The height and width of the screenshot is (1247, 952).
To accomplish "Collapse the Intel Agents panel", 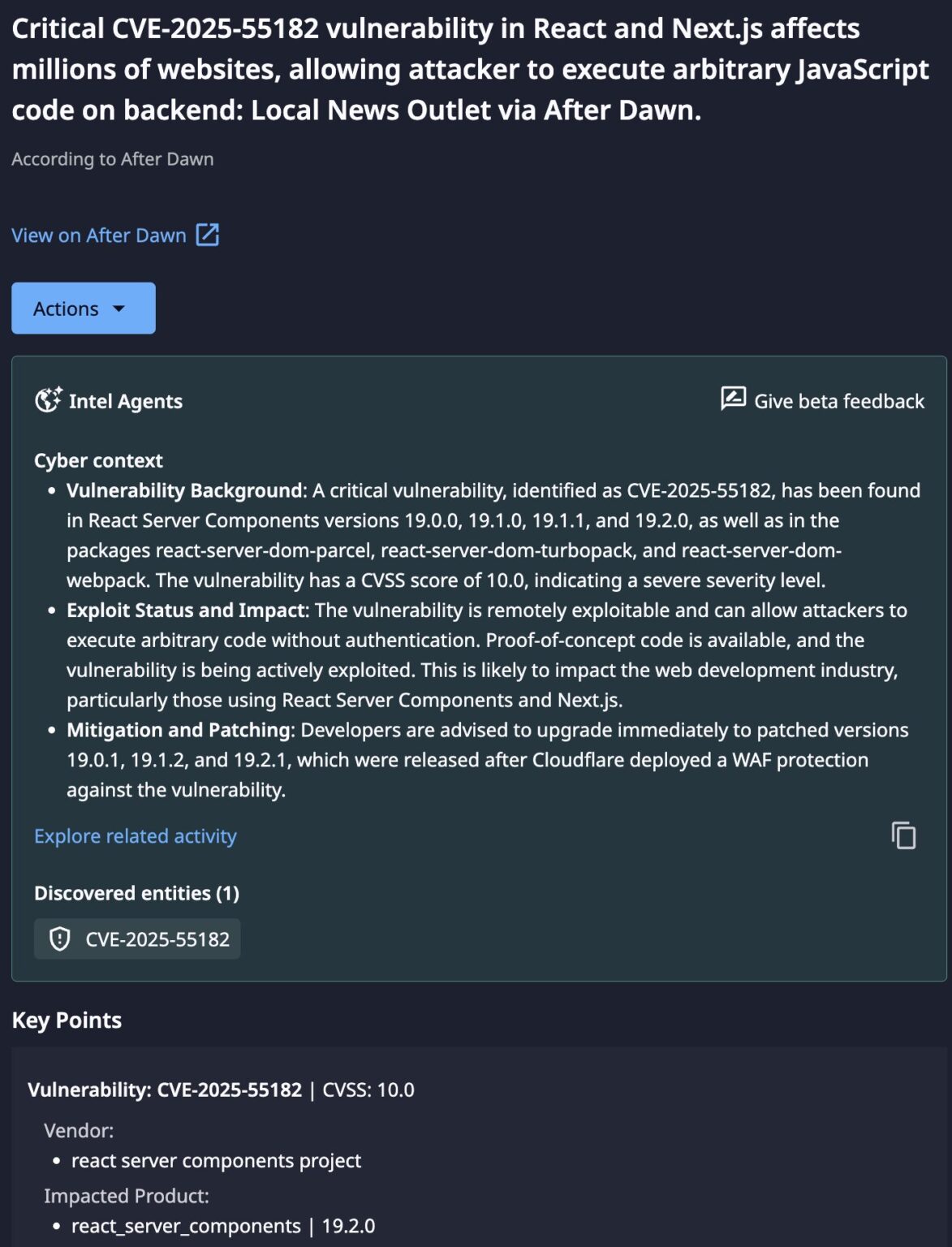I will click(x=125, y=400).
